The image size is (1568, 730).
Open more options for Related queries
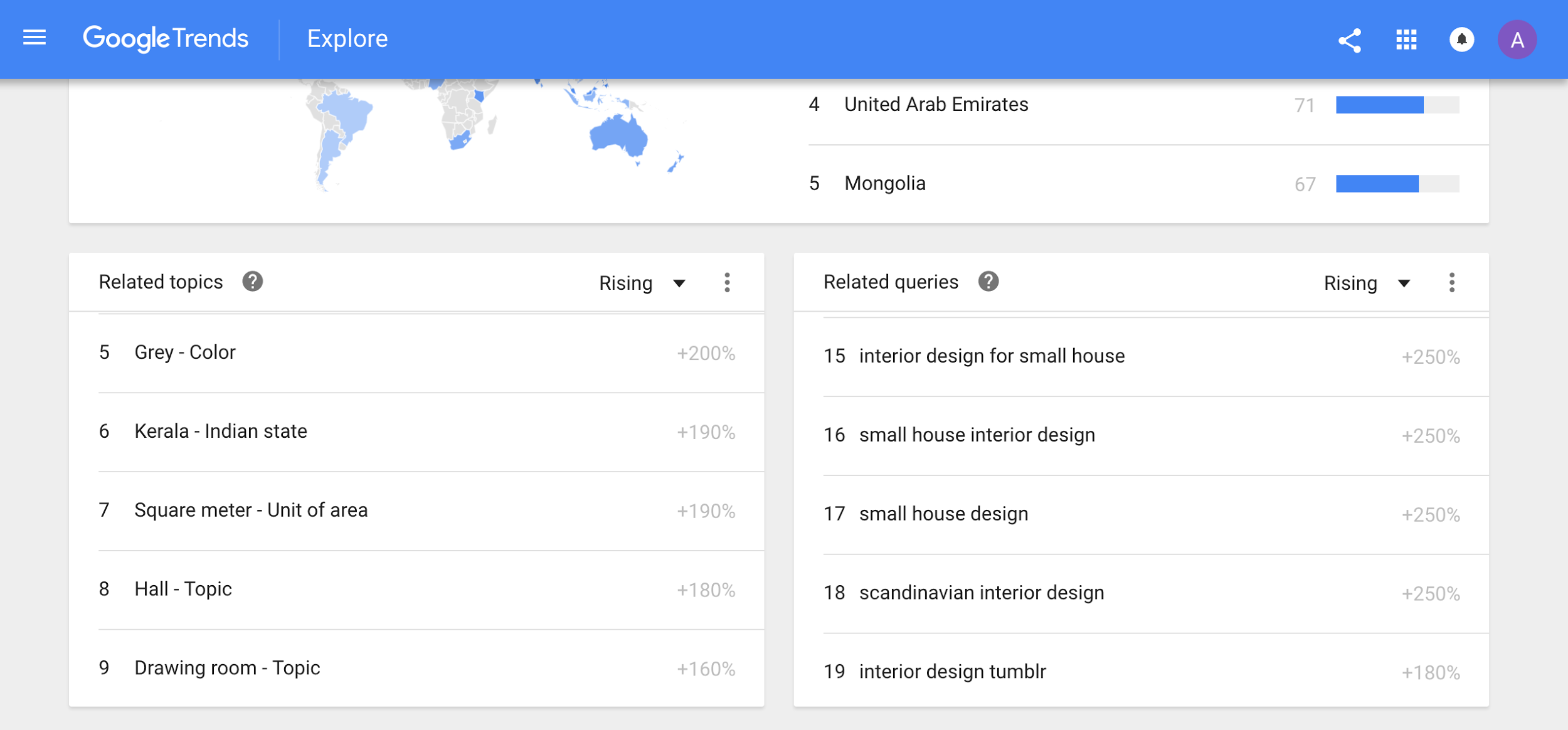(x=1451, y=283)
